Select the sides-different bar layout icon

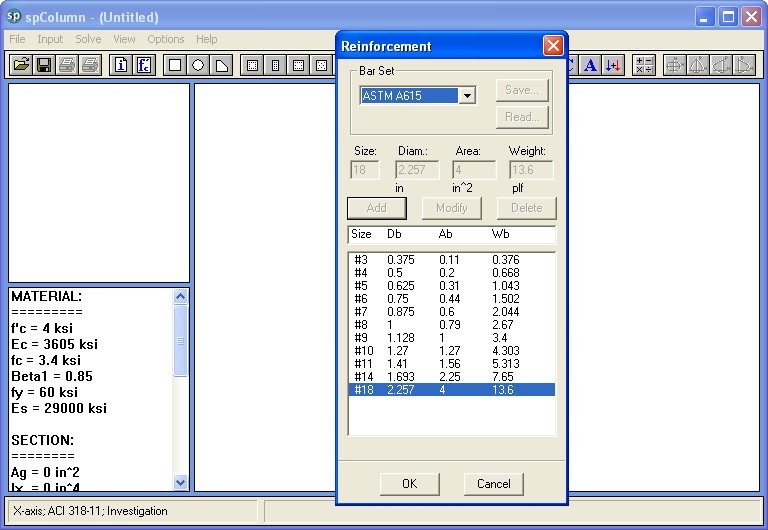click(298, 65)
